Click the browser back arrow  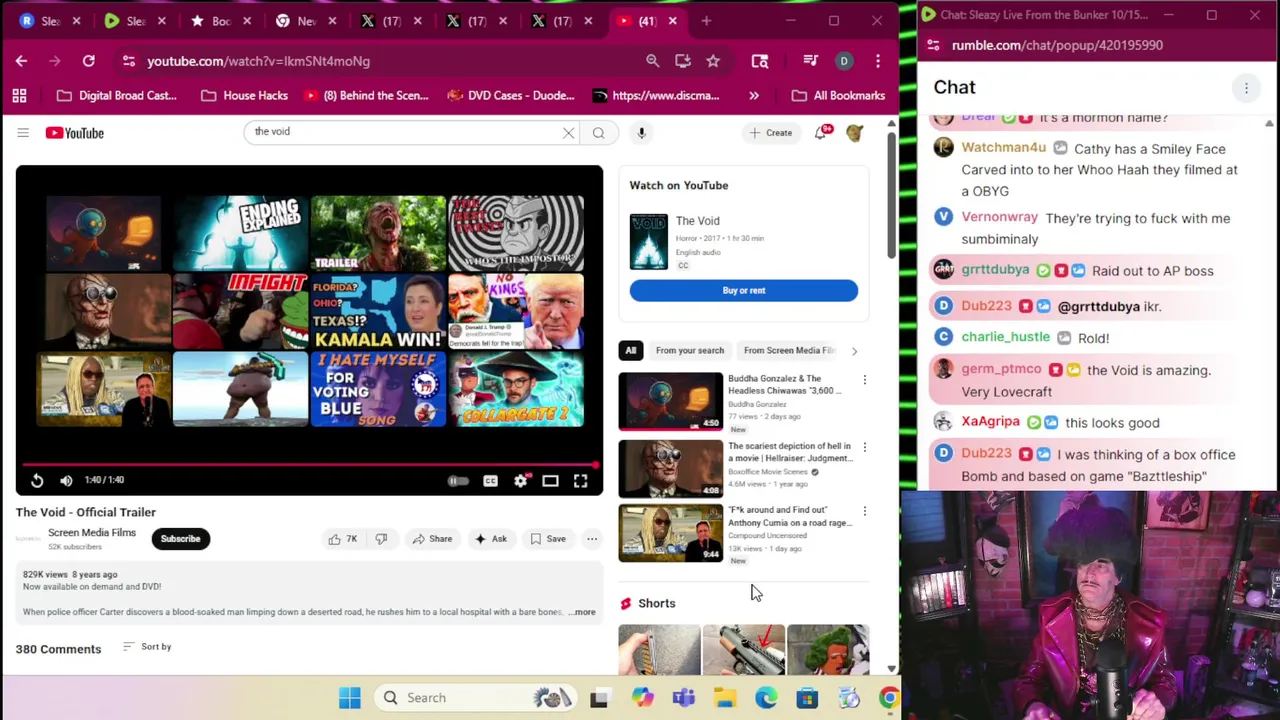(21, 61)
